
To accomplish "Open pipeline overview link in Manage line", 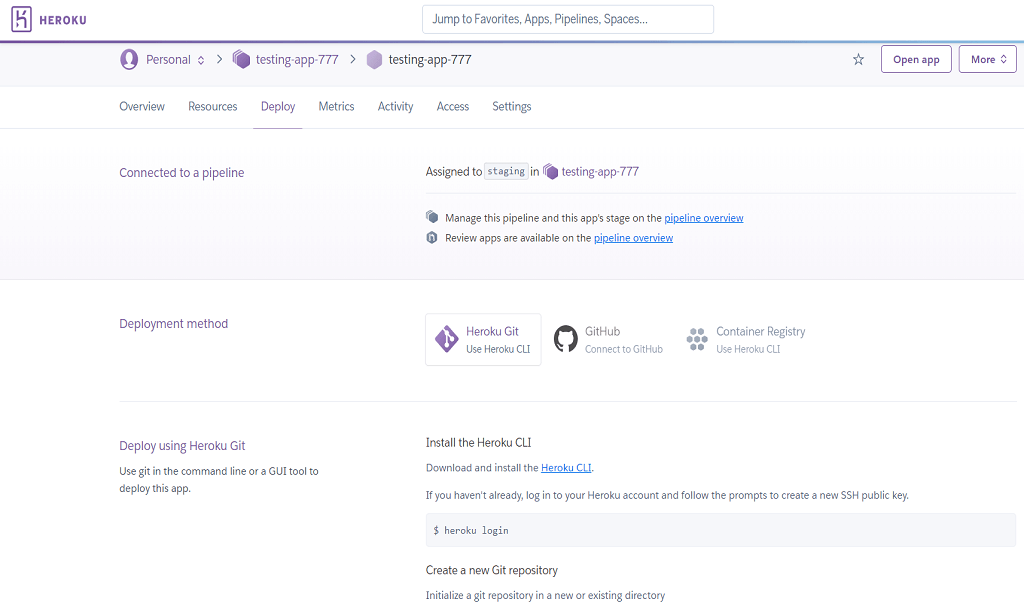I will click(x=704, y=218).
